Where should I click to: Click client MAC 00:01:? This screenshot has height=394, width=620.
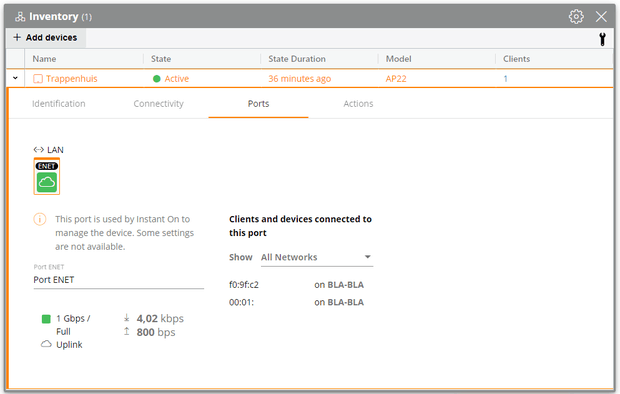241,302
